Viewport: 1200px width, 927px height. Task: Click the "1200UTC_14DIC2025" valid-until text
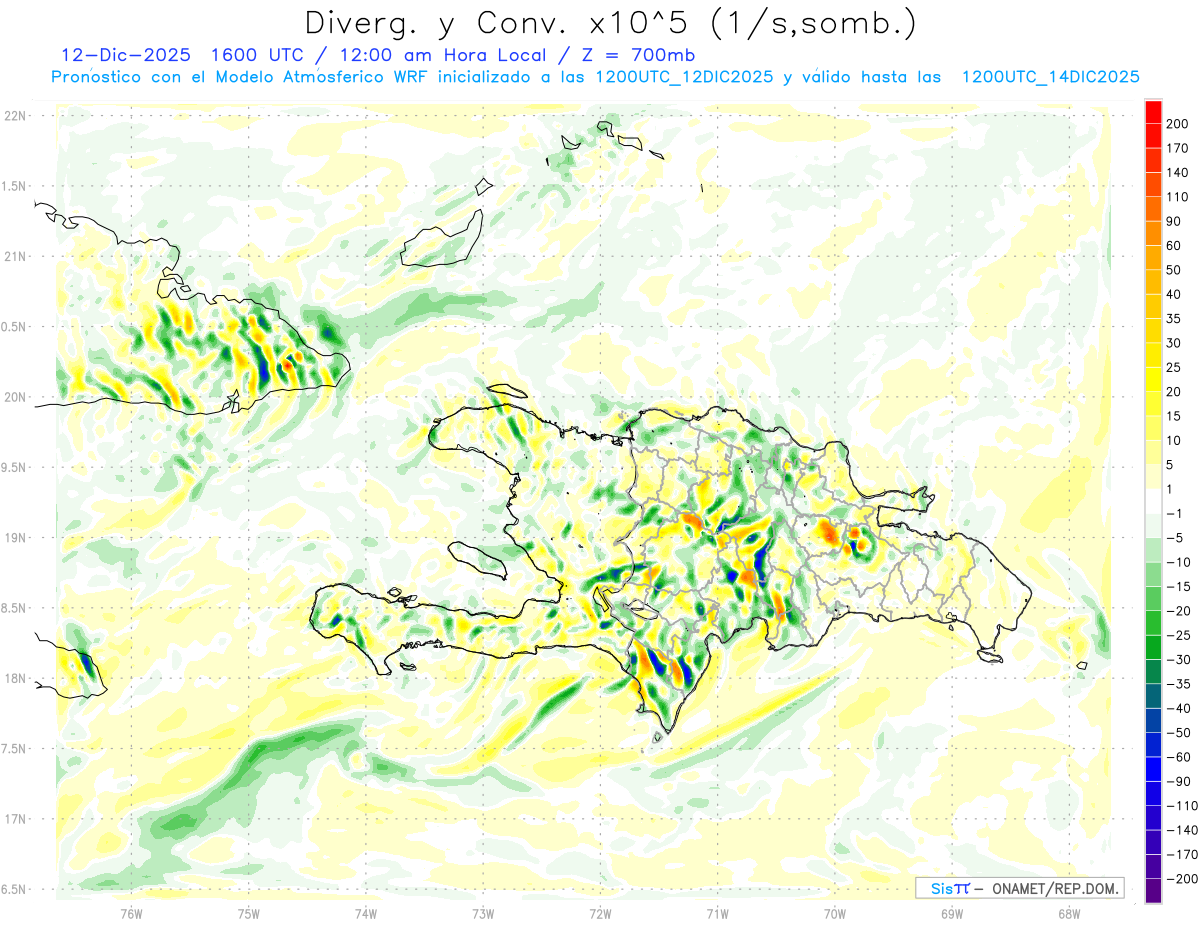pyautogui.click(x=1050, y=77)
